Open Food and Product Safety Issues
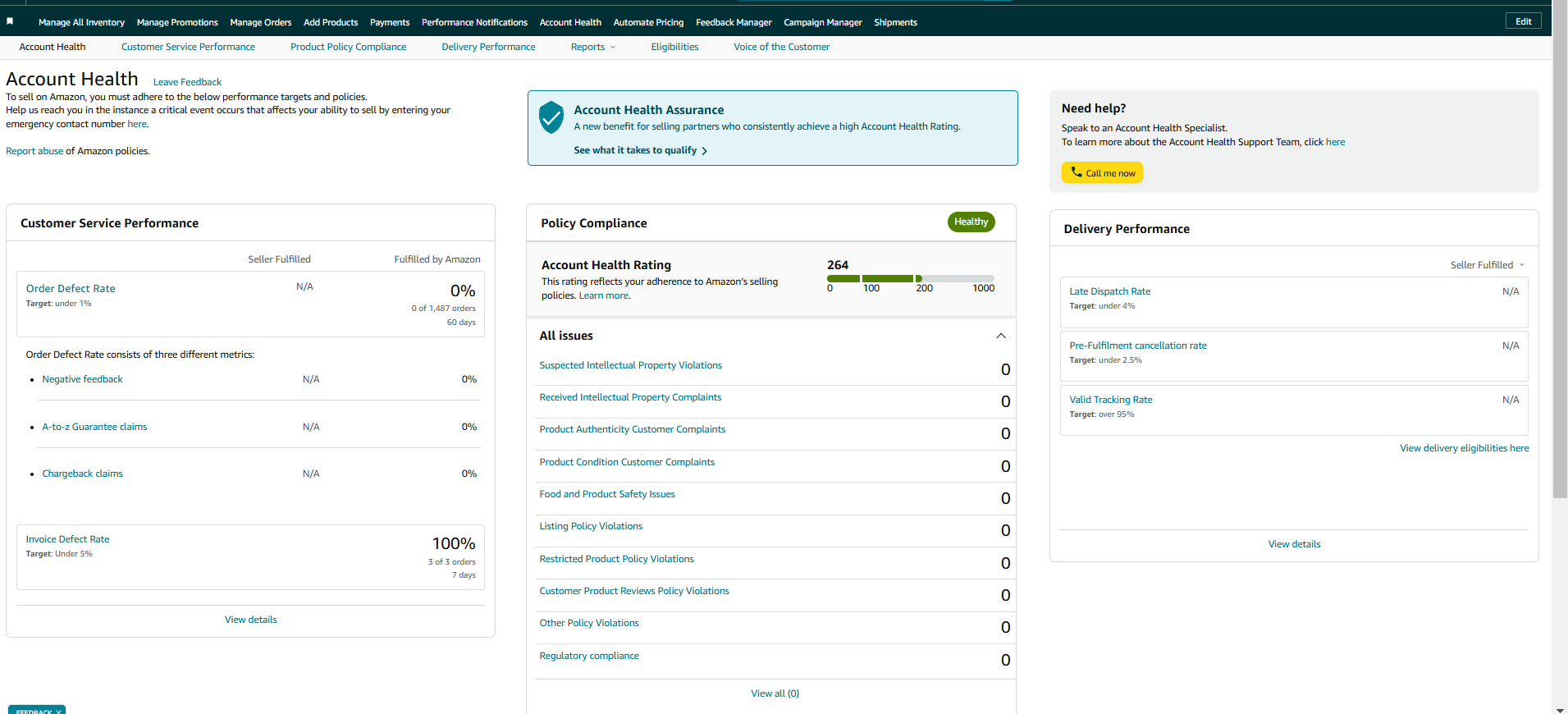 607,494
